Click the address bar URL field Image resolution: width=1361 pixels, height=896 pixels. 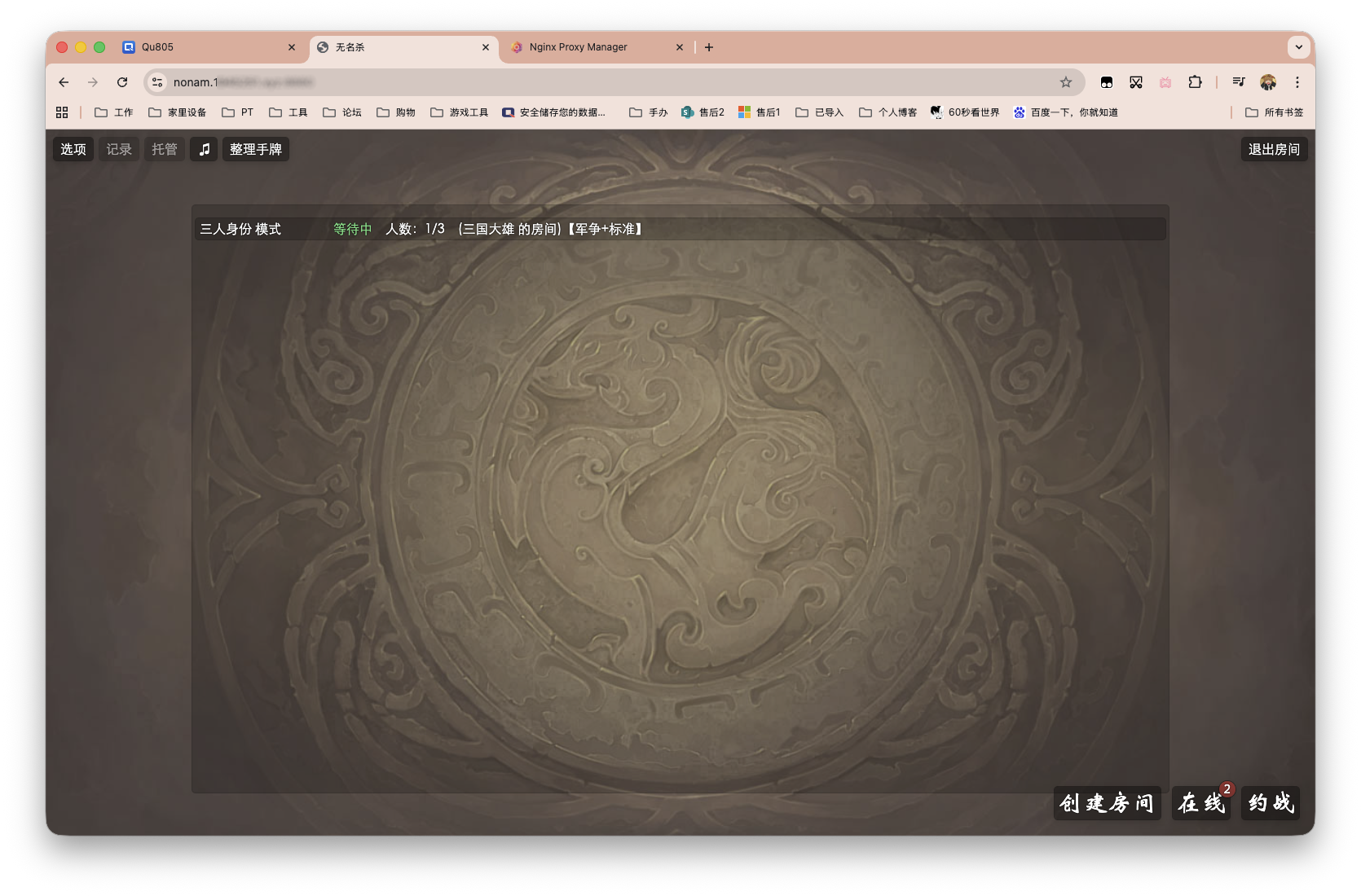[603, 82]
